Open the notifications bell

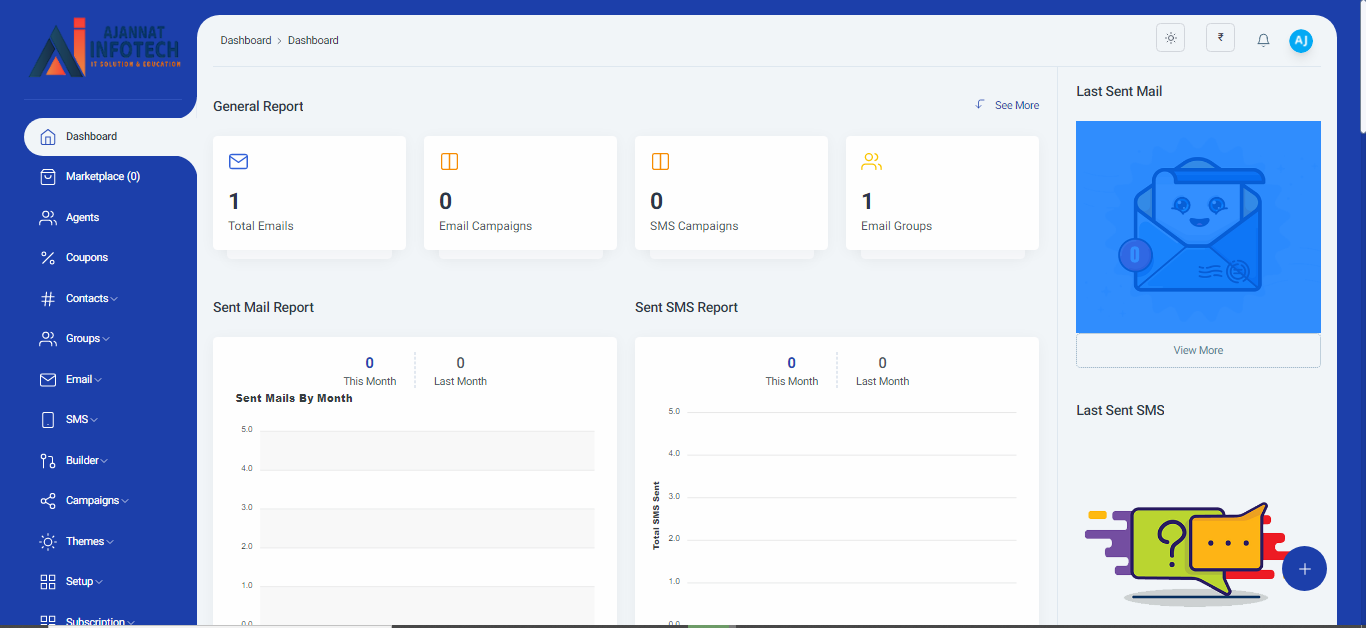pyautogui.click(x=1263, y=40)
